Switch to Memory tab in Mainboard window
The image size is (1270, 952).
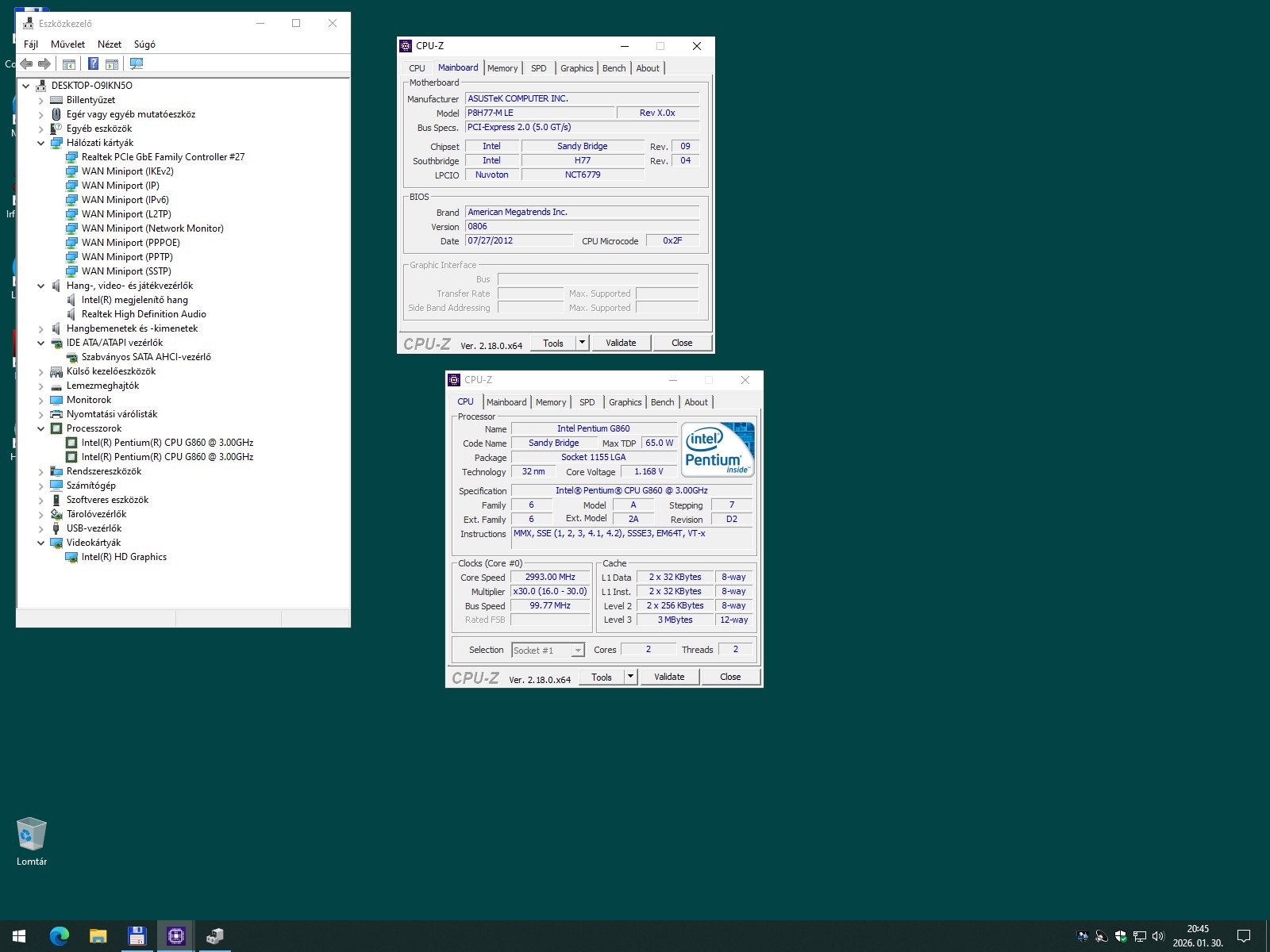[x=502, y=68]
